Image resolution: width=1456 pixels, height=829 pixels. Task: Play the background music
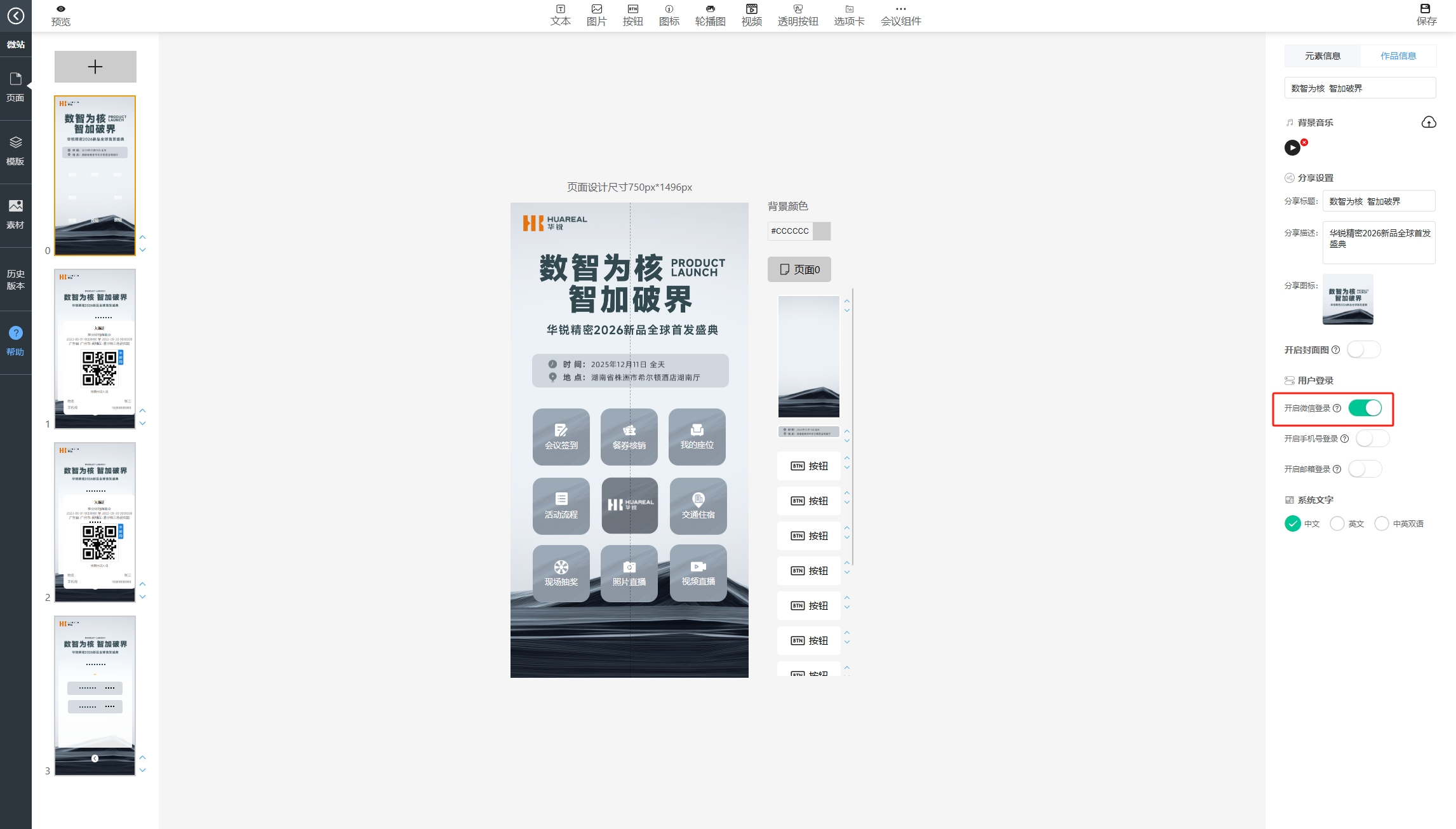click(1292, 148)
